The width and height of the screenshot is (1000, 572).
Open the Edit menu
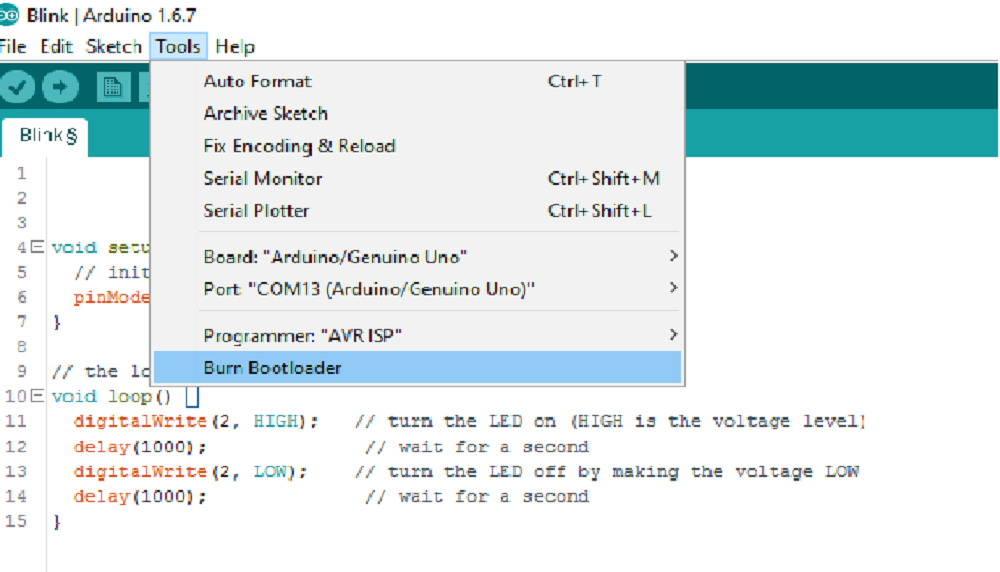[x=56, y=47]
